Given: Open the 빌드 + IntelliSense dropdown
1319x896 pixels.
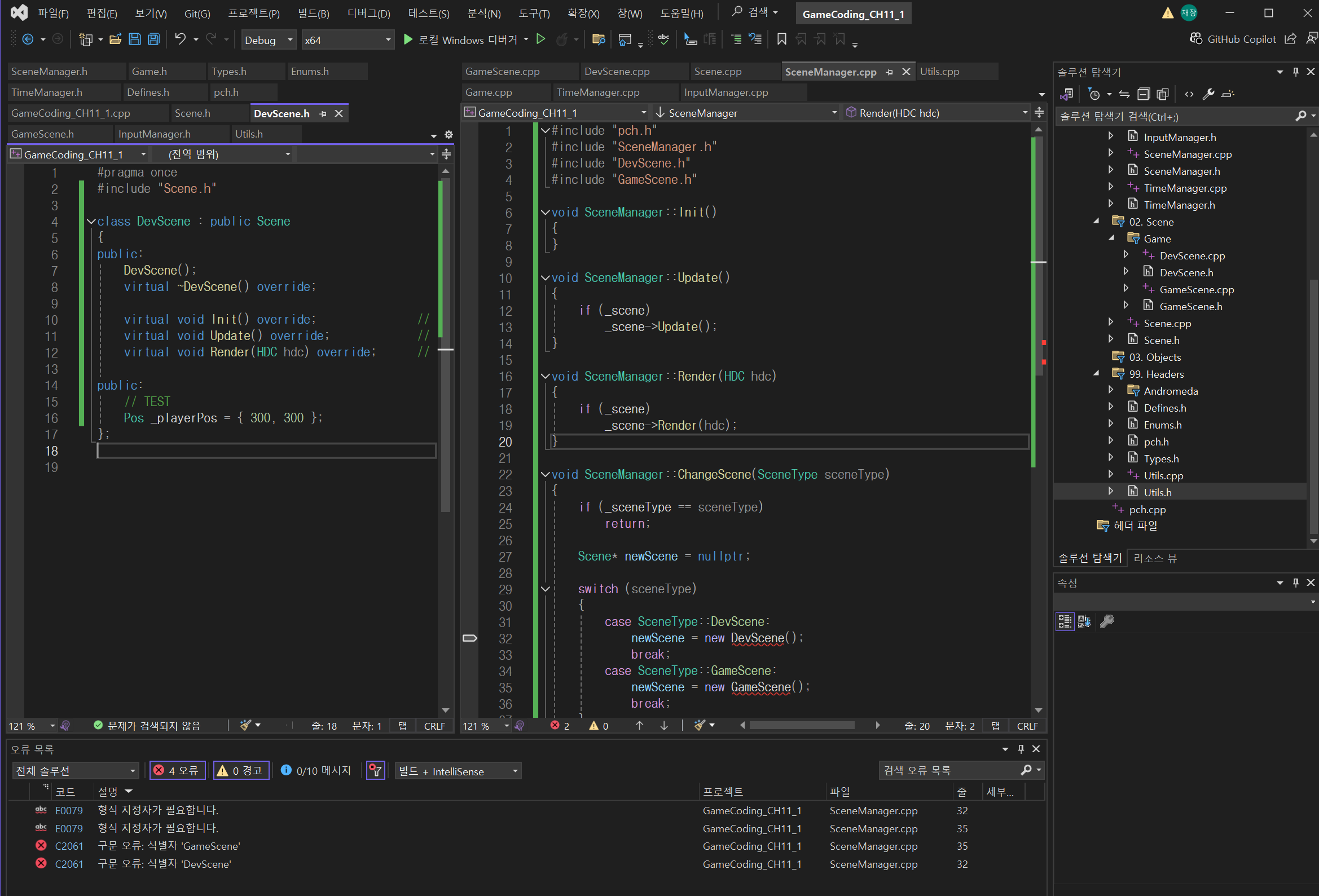Looking at the screenshot, I should (x=458, y=771).
